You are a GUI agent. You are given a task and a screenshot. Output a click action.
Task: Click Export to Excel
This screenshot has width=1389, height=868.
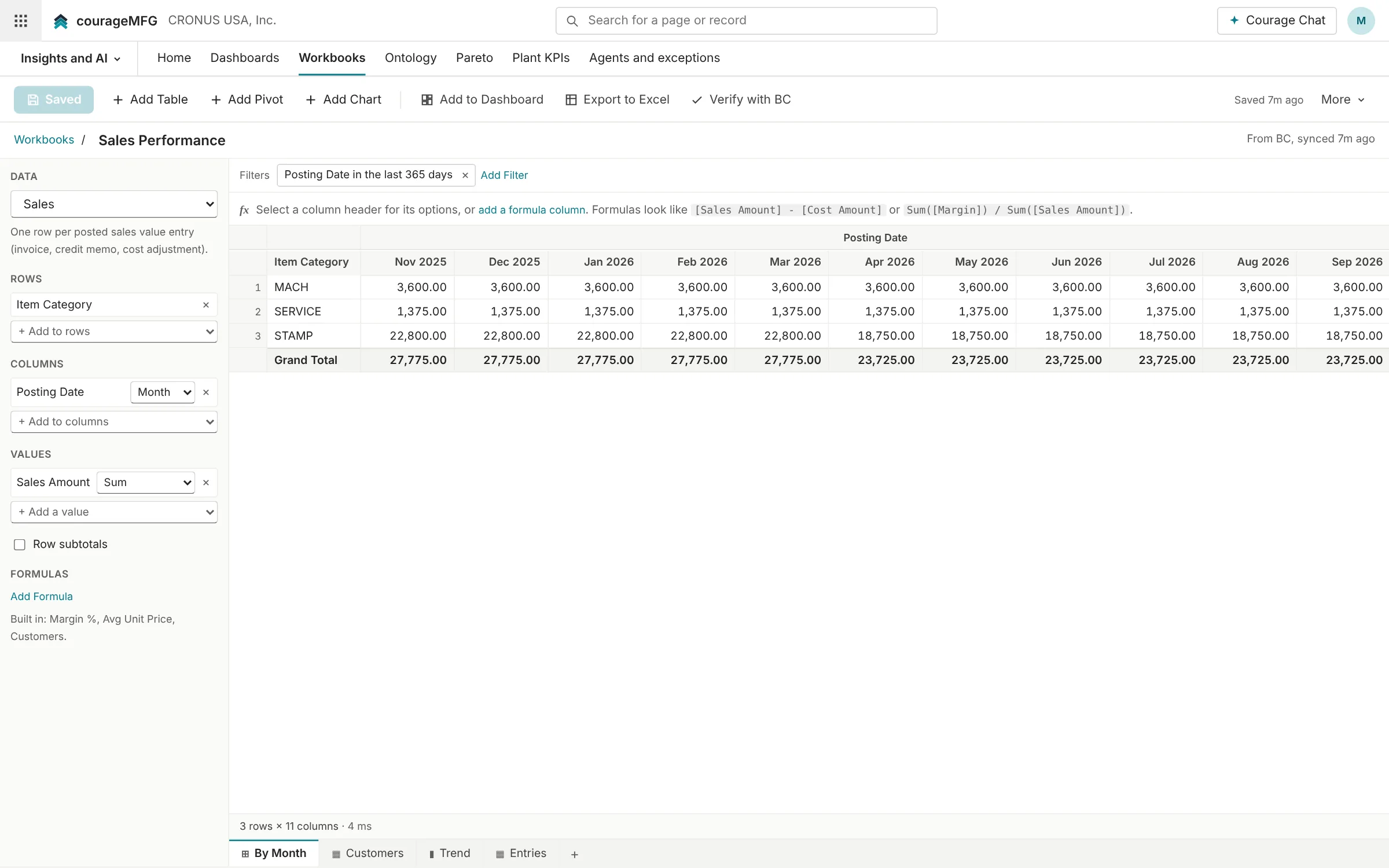point(617,100)
